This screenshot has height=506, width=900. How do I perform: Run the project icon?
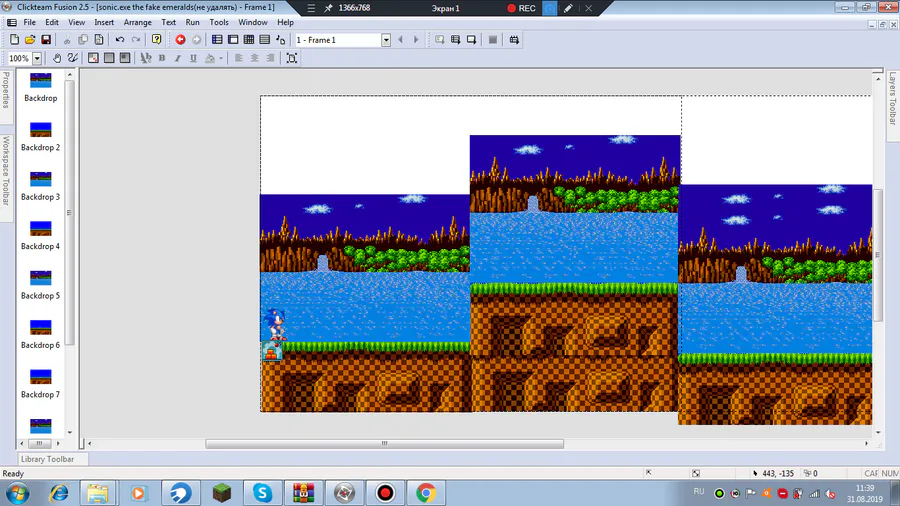tap(440, 40)
